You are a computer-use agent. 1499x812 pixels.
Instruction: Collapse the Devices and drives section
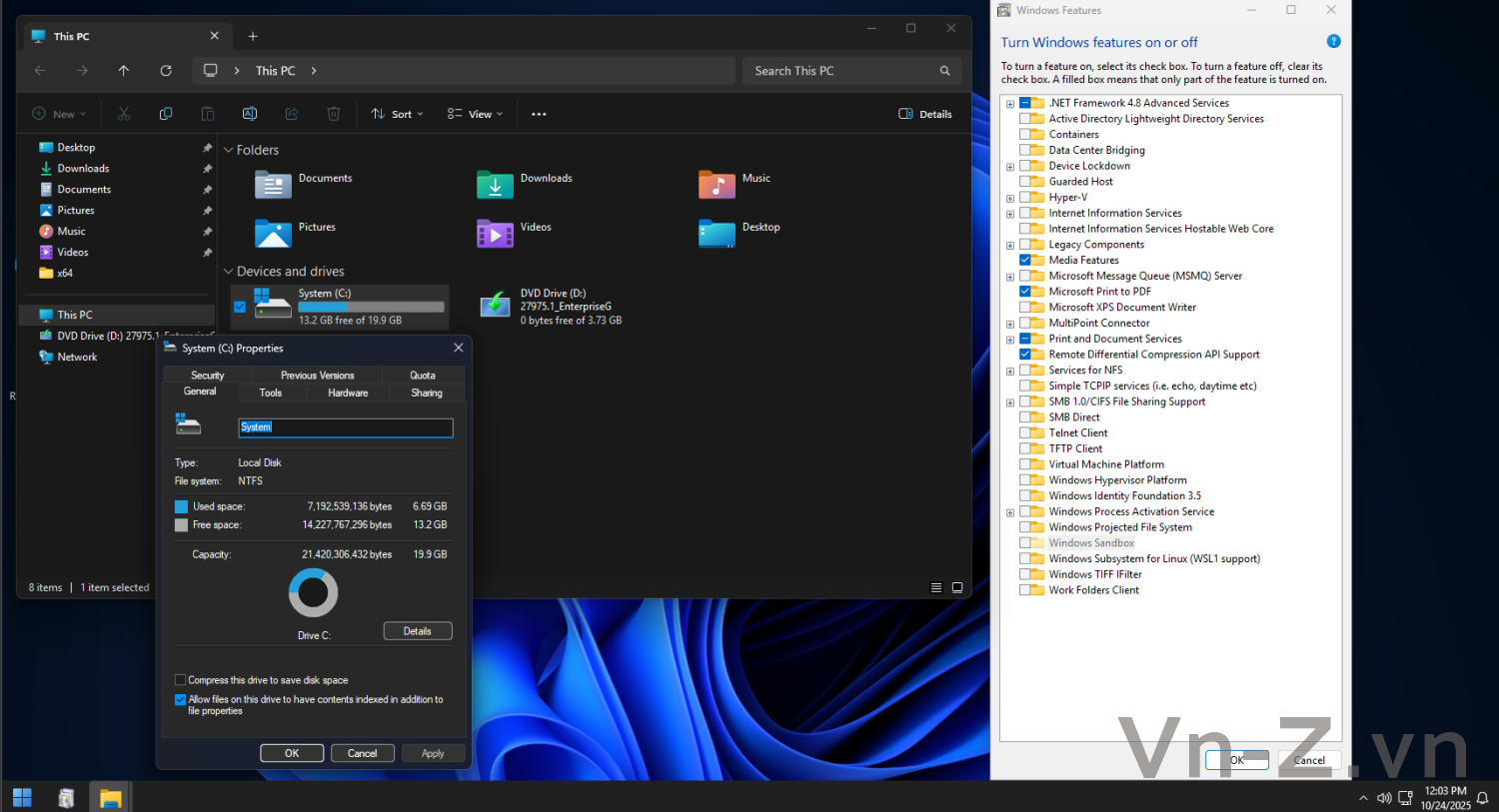[229, 272]
